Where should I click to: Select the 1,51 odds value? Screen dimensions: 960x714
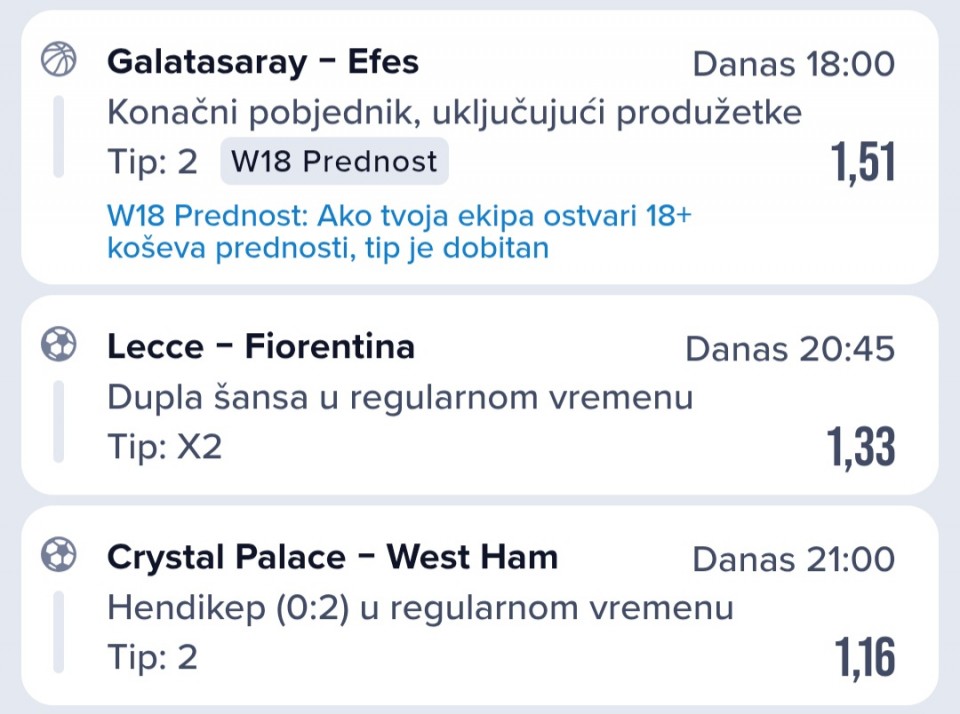[863, 163]
